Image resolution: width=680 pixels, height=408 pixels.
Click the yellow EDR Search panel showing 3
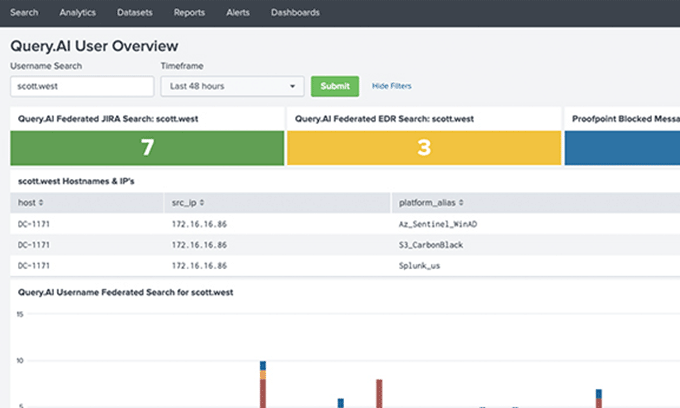424,148
